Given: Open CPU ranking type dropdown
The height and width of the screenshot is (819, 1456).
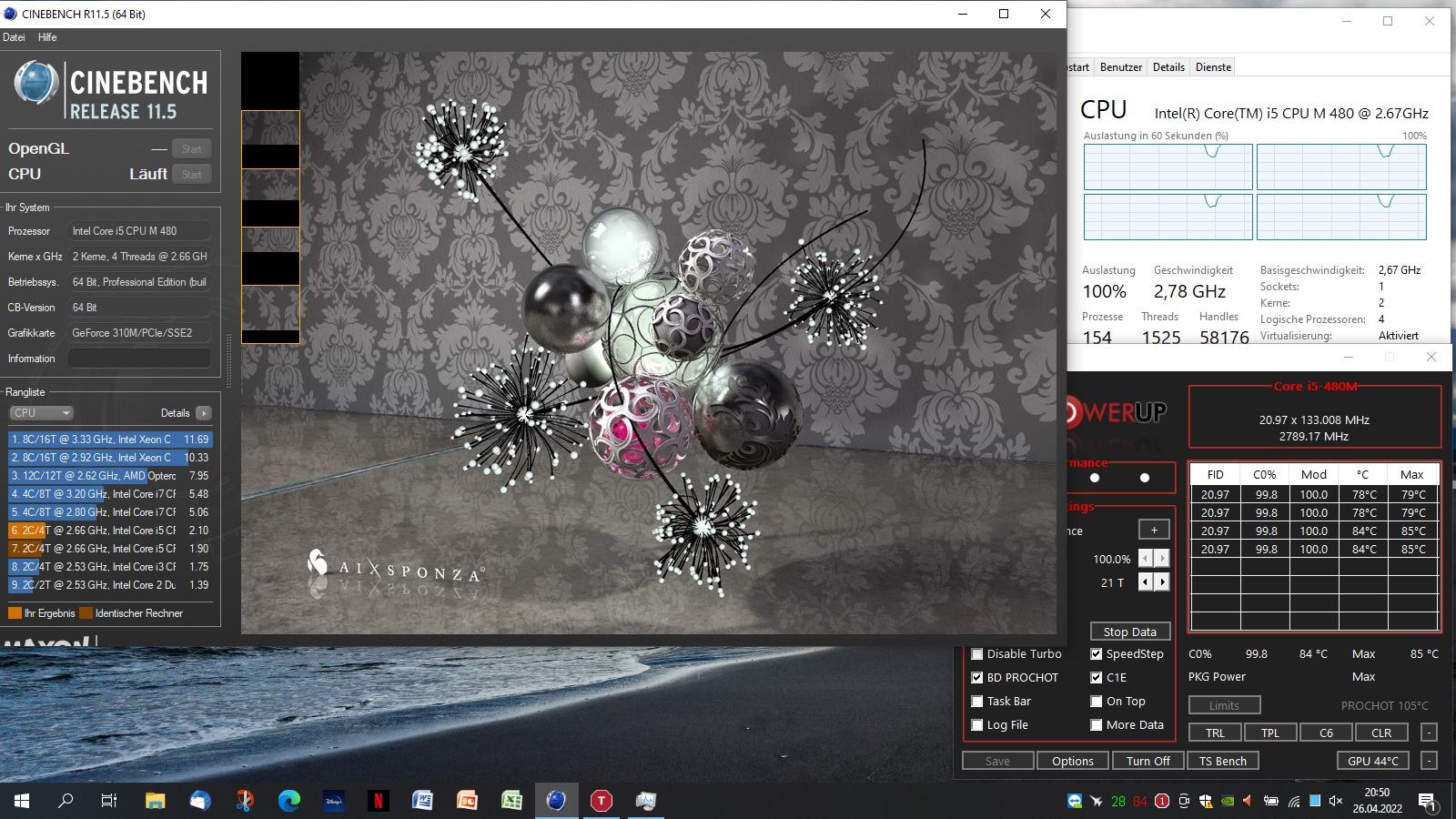Looking at the screenshot, I should point(41,413).
